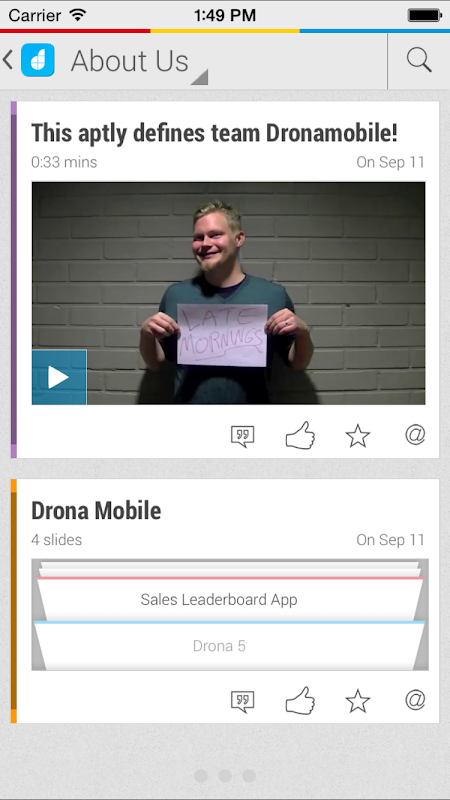Open comments on Drona Mobile slides
The height and width of the screenshot is (800, 450).
(x=242, y=702)
